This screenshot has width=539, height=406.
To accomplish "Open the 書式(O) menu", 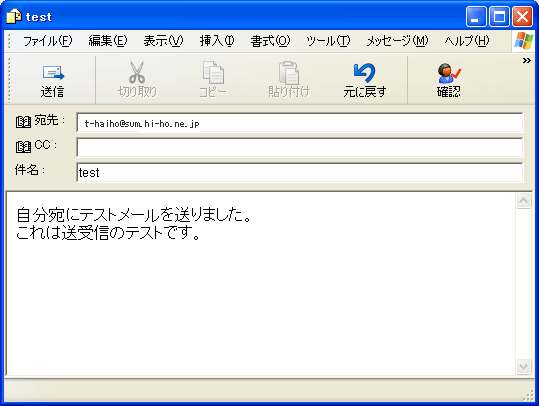I will [x=270, y=41].
